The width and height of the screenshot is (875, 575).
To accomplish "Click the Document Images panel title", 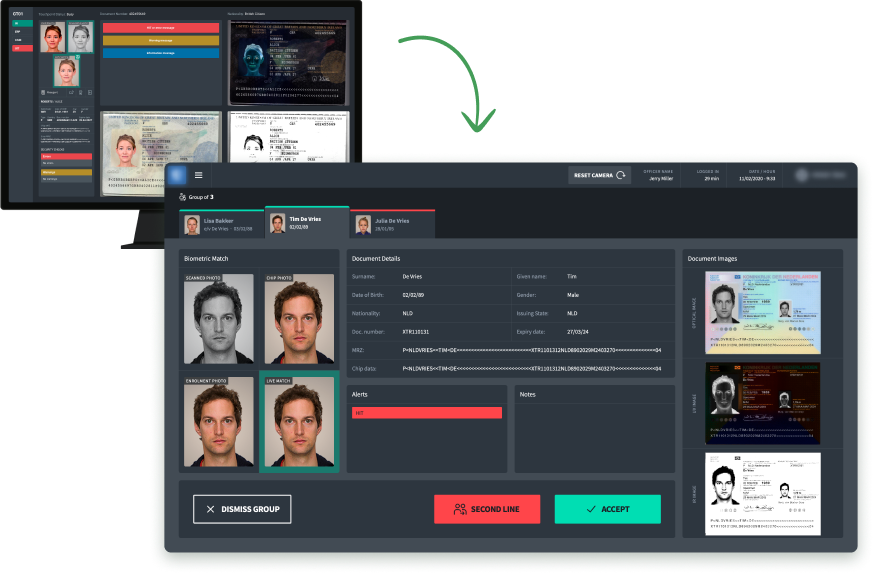I will click(712, 259).
